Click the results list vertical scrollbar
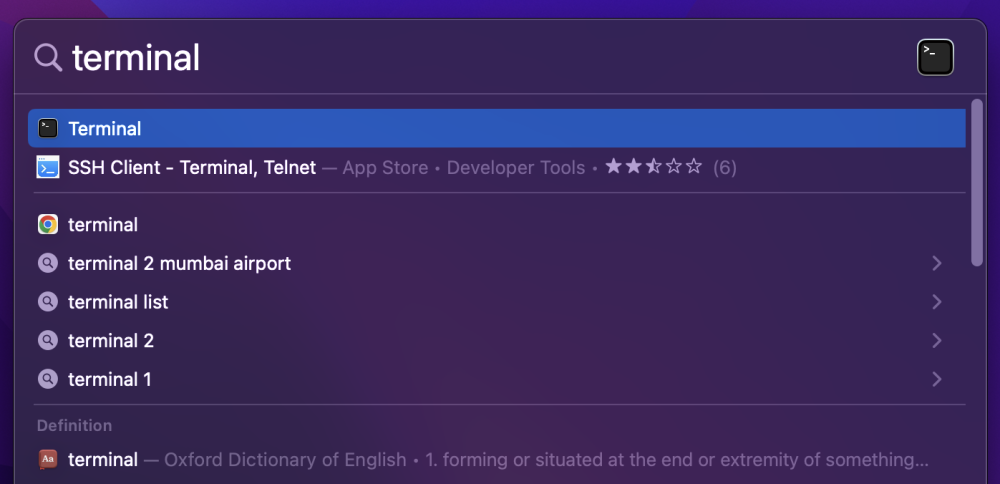 (x=977, y=182)
